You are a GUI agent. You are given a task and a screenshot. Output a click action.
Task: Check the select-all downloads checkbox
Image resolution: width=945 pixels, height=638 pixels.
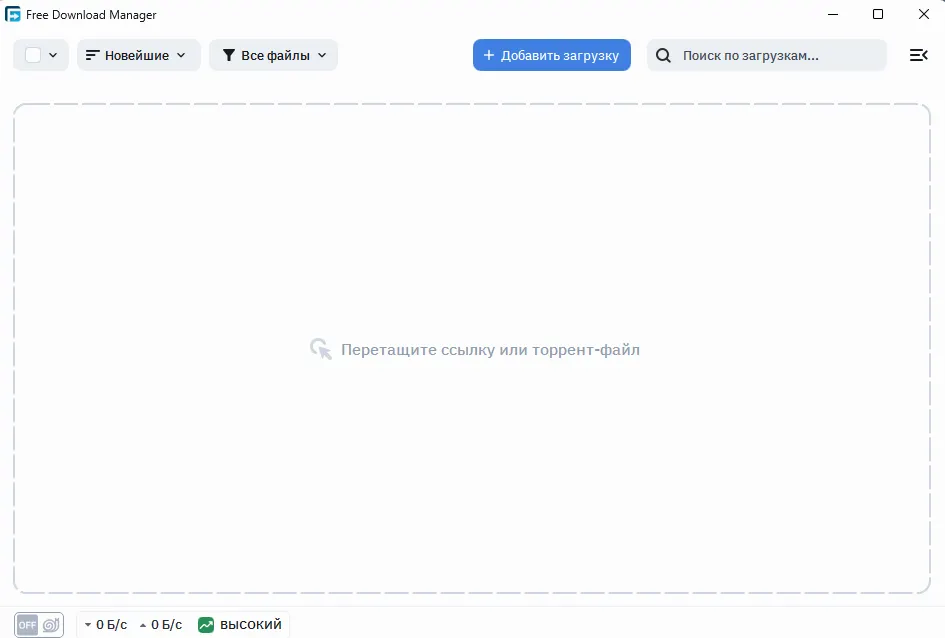[31, 55]
